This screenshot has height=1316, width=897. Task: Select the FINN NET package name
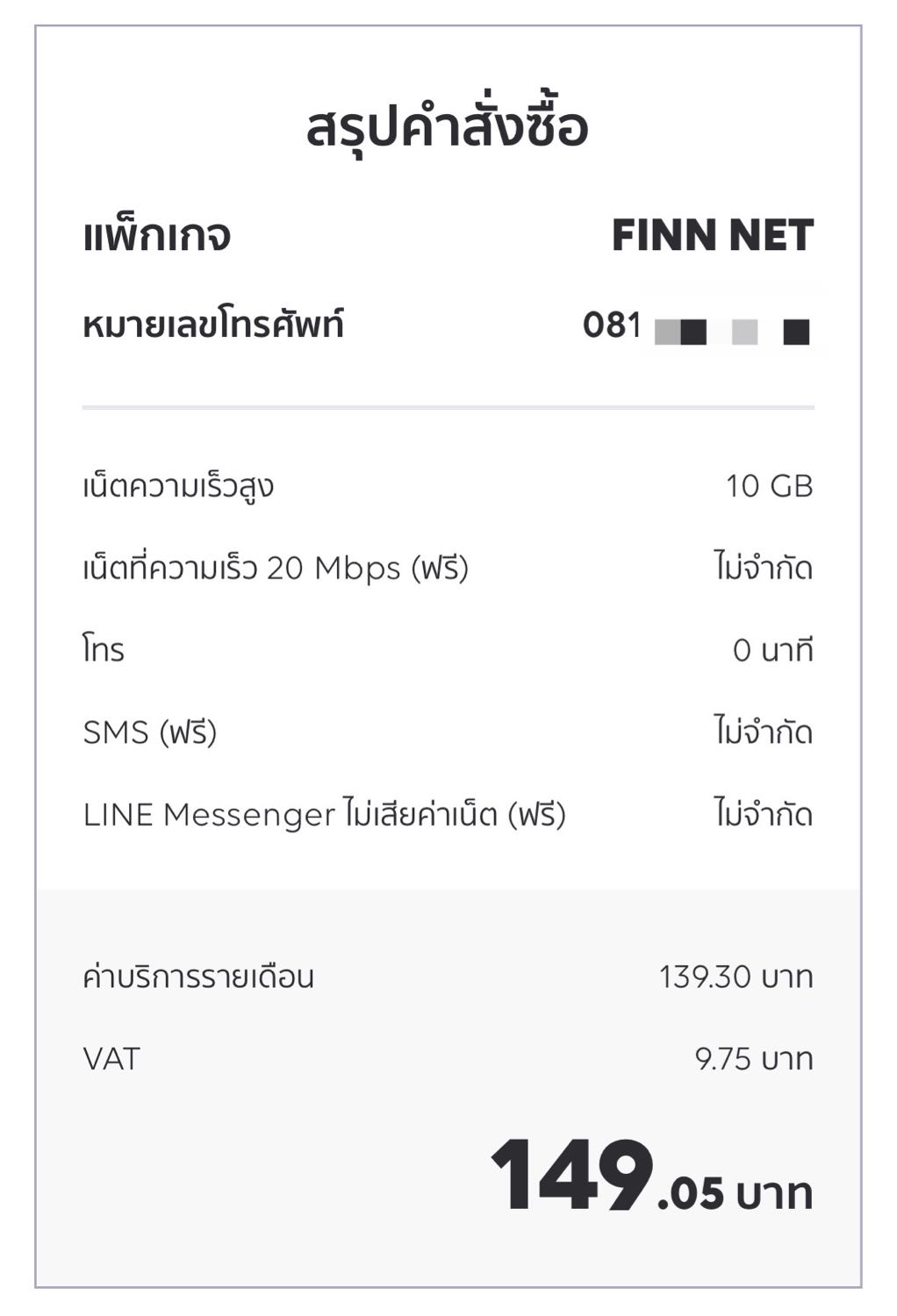pyautogui.click(x=713, y=235)
